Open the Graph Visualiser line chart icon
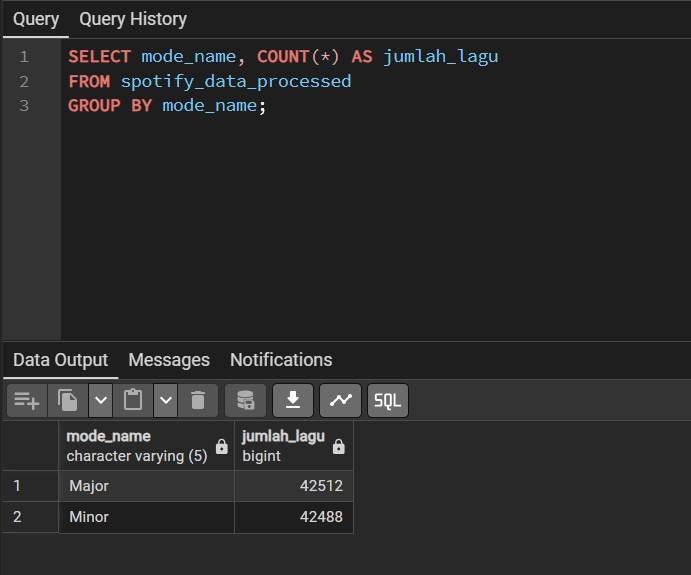The height and width of the screenshot is (575, 691). pos(341,400)
